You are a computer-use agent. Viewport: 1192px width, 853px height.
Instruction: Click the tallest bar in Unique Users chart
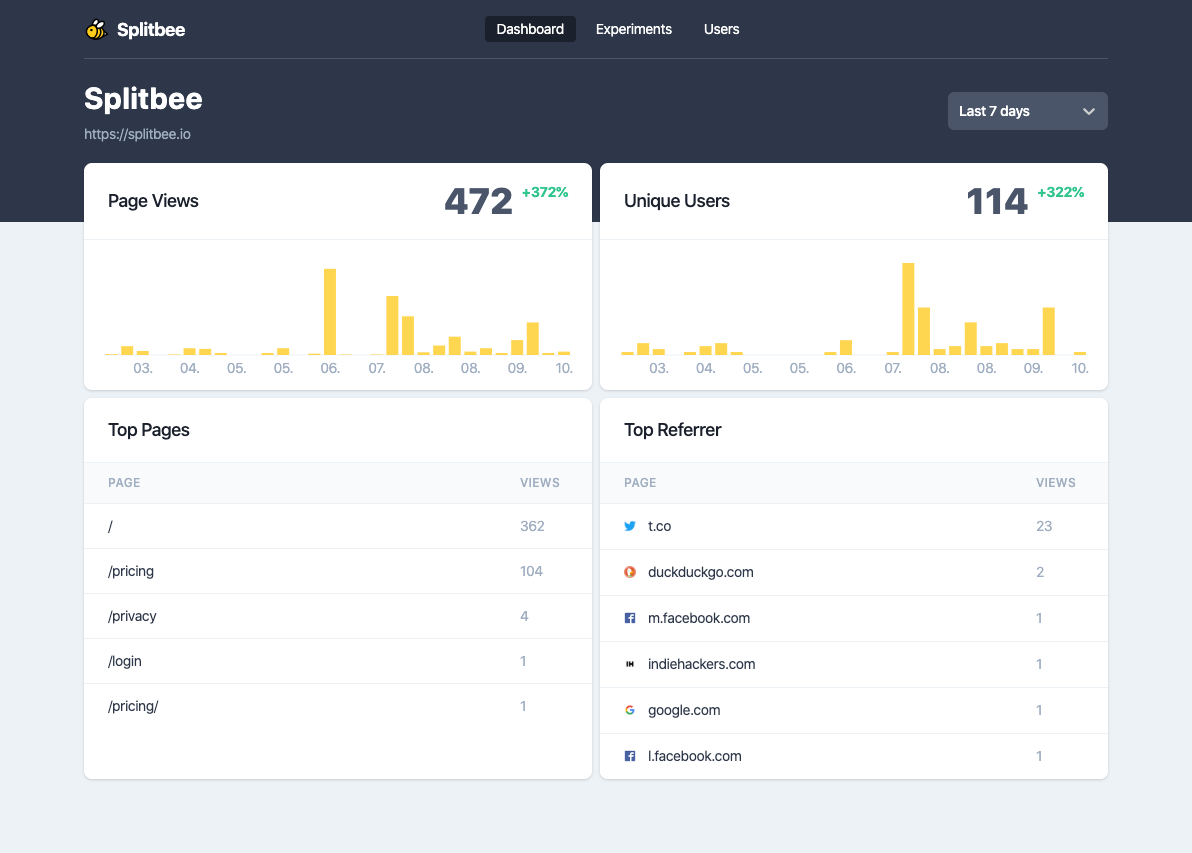908,309
